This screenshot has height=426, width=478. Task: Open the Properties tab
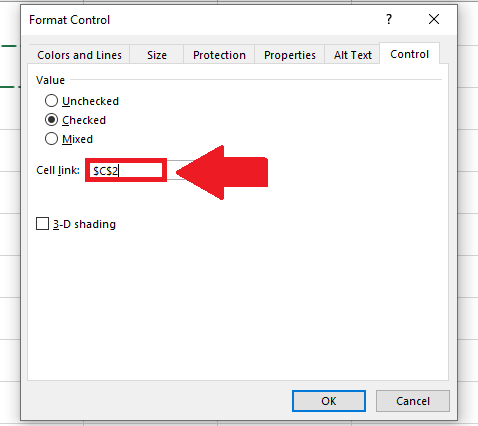coord(290,55)
